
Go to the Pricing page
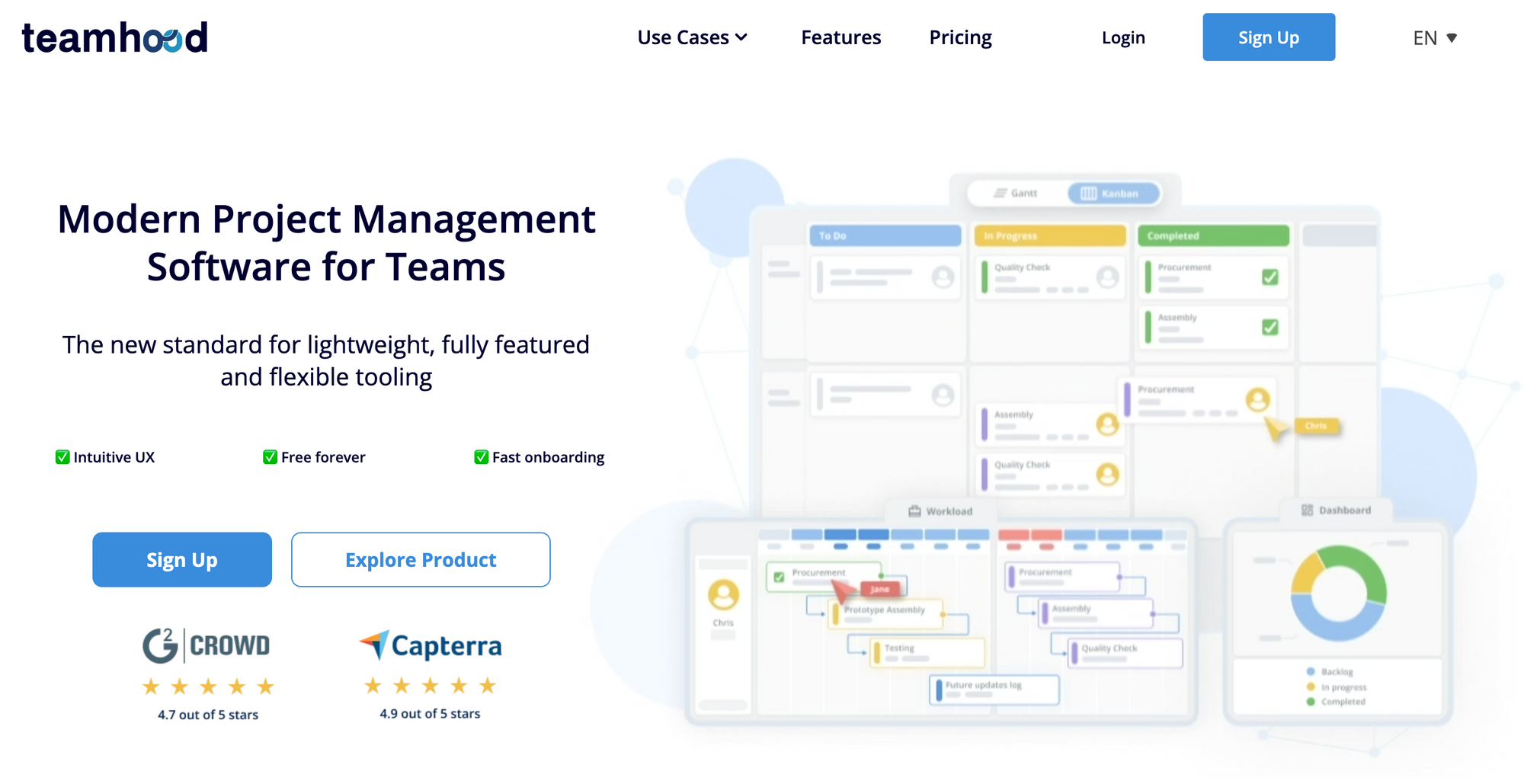pos(960,37)
